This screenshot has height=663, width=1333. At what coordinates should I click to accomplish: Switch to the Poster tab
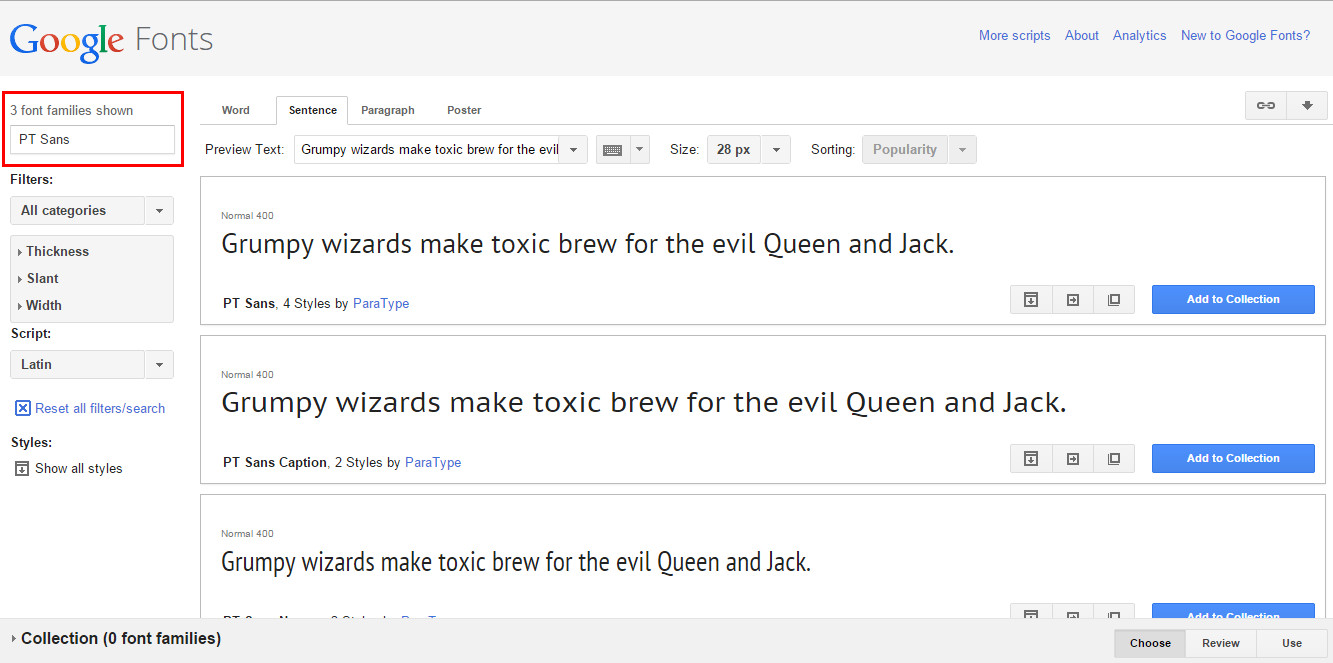(x=464, y=110)
